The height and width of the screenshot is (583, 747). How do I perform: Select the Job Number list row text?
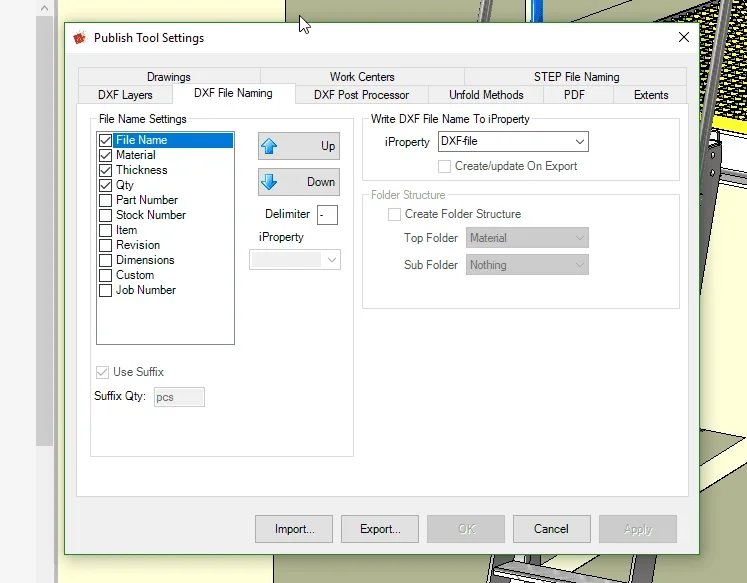(x=146, y=290)
